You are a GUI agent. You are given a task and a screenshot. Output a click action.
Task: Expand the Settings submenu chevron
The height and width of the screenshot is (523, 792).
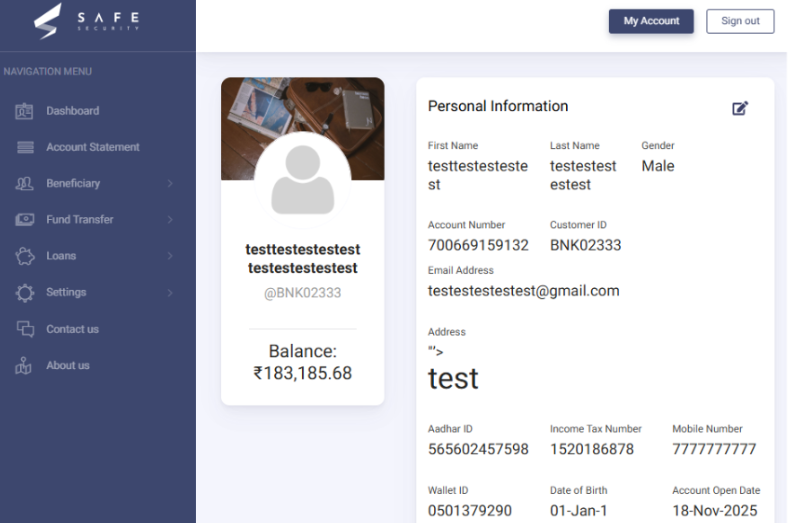point(170,293)
